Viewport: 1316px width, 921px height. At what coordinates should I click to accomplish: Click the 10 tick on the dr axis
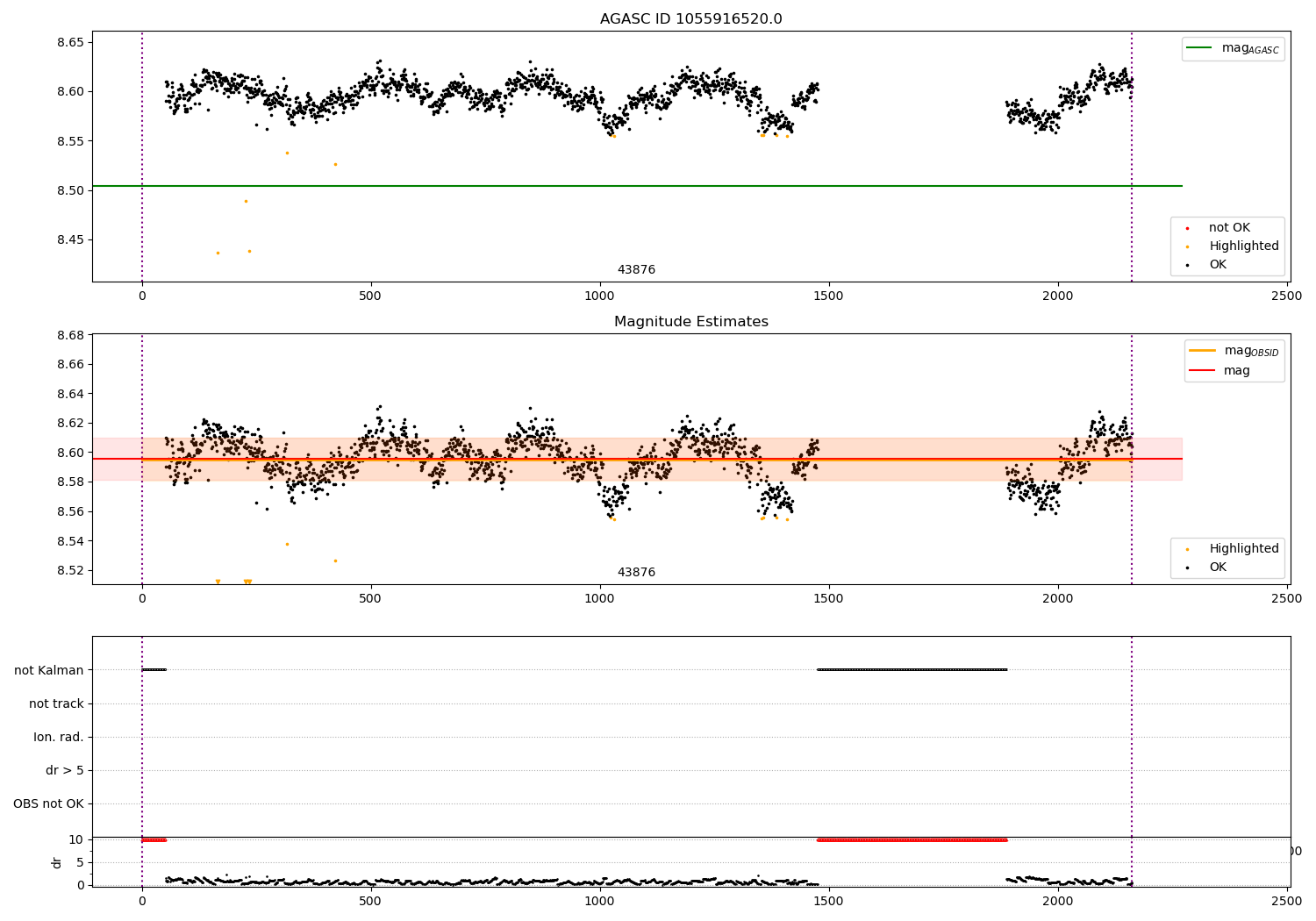(x=76, y=839)
